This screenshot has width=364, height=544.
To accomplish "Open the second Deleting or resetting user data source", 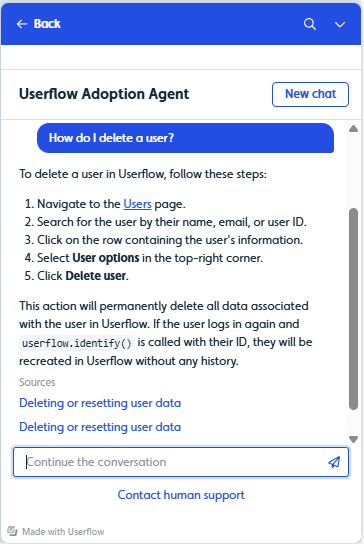I will coord(100,427).
